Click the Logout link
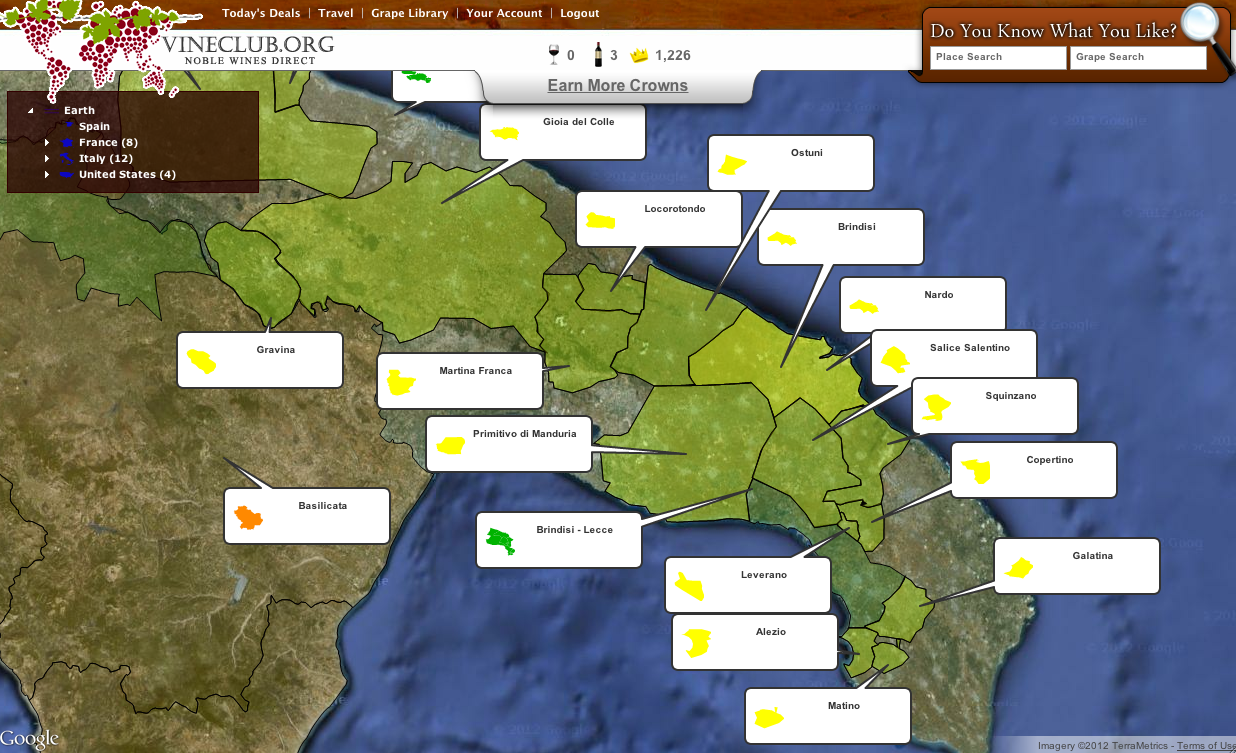Image resolution: width=1236 pixels, height=753 pixels. tap(579, 13)
